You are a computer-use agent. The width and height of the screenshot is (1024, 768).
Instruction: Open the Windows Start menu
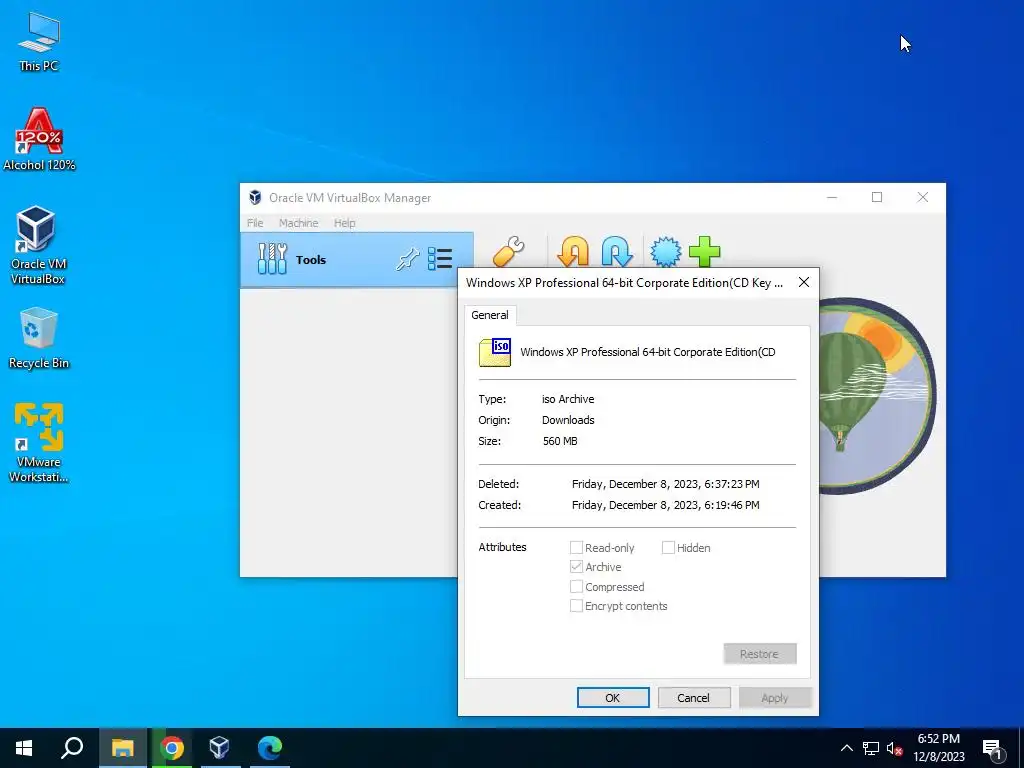pyautogui.click(x=24, y=748)
